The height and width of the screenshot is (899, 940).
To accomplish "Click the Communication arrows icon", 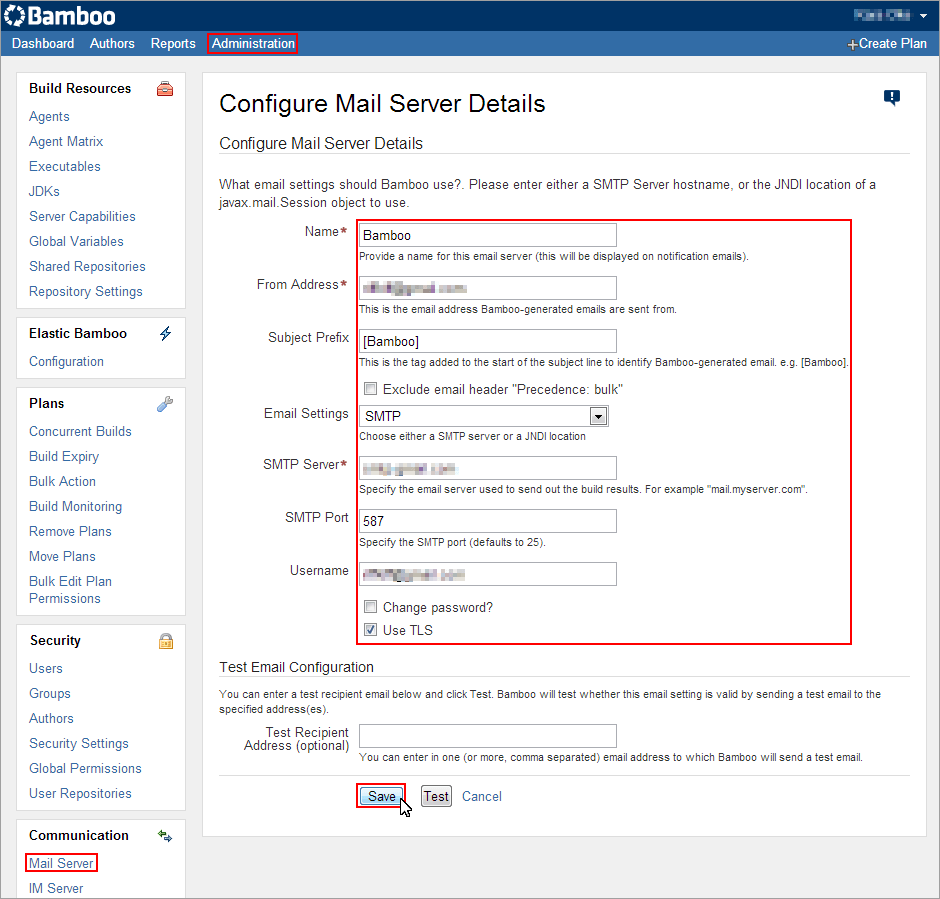I will 165,836.
